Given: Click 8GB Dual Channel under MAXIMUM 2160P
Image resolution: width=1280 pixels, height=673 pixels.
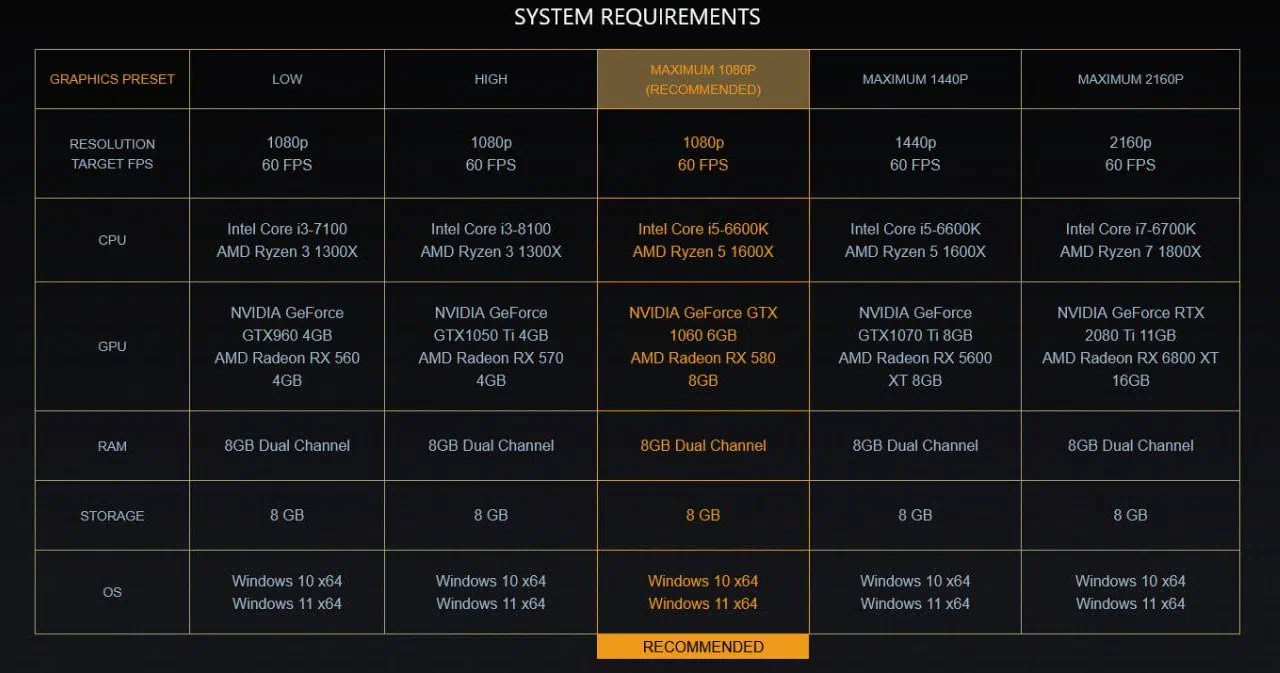Looking at the screenshot, I should (x=1130, y=446).
